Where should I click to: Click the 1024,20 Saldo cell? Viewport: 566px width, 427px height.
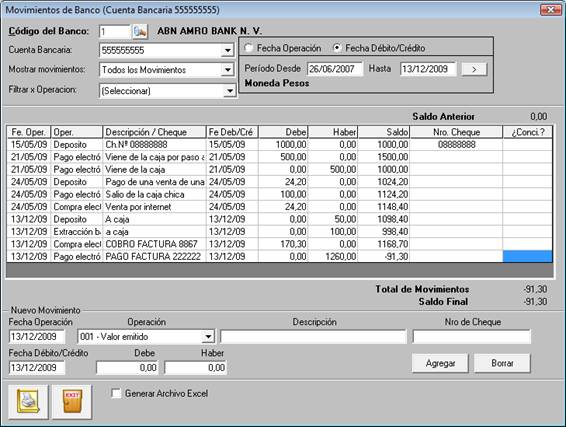[x=384, y=182]
